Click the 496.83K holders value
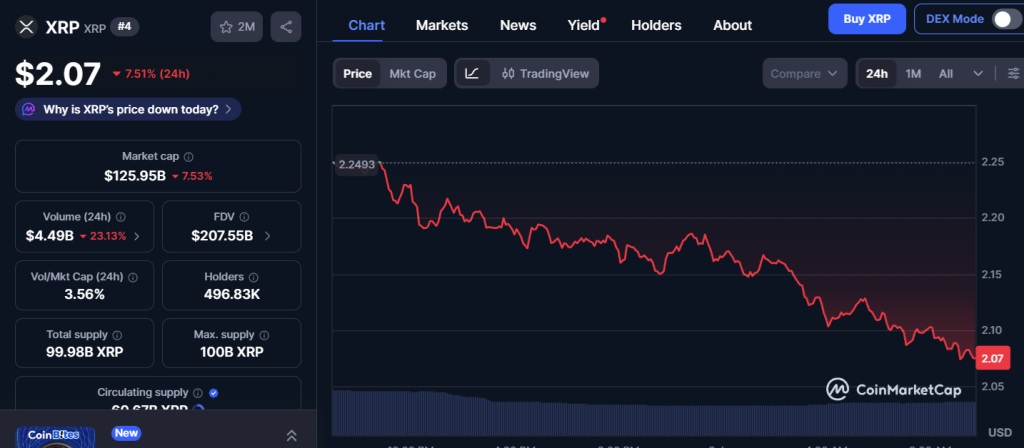This screenshot has width=1024, height=448. click(232, 295)
